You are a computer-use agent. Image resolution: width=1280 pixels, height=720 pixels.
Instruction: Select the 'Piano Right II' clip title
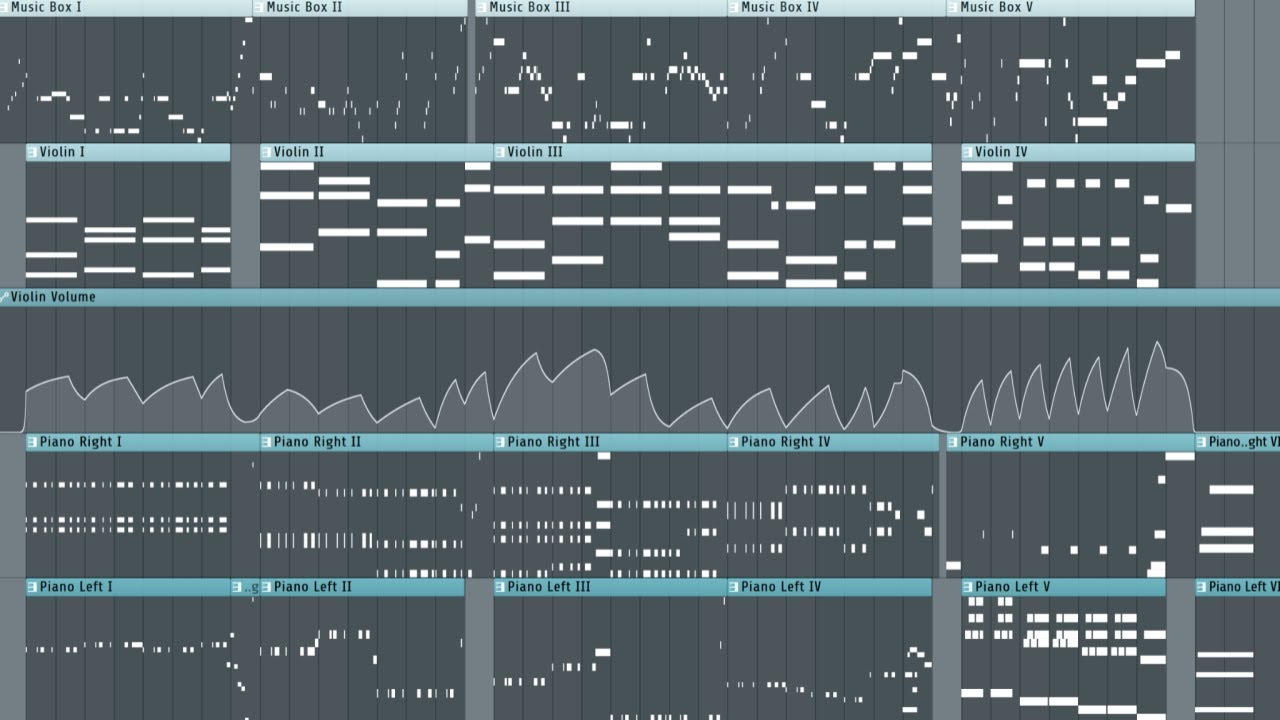(318, 442)
